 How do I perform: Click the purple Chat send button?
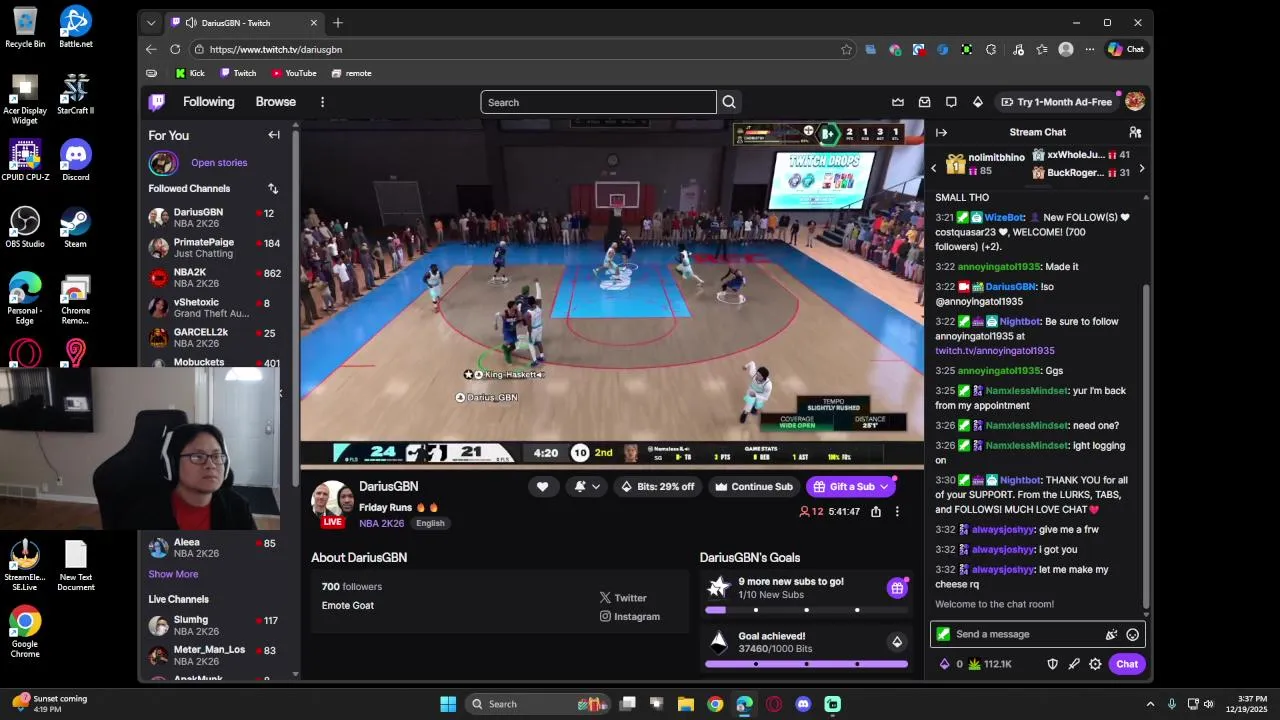[x=1127, y=664]
